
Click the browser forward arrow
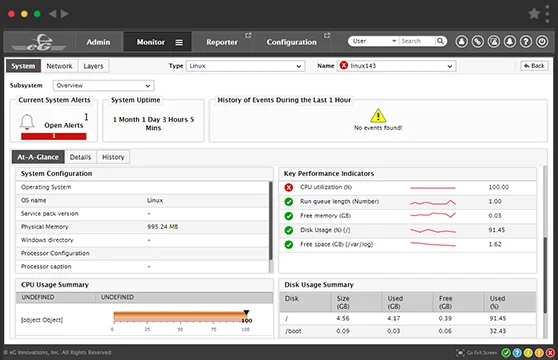pos(64,14)
